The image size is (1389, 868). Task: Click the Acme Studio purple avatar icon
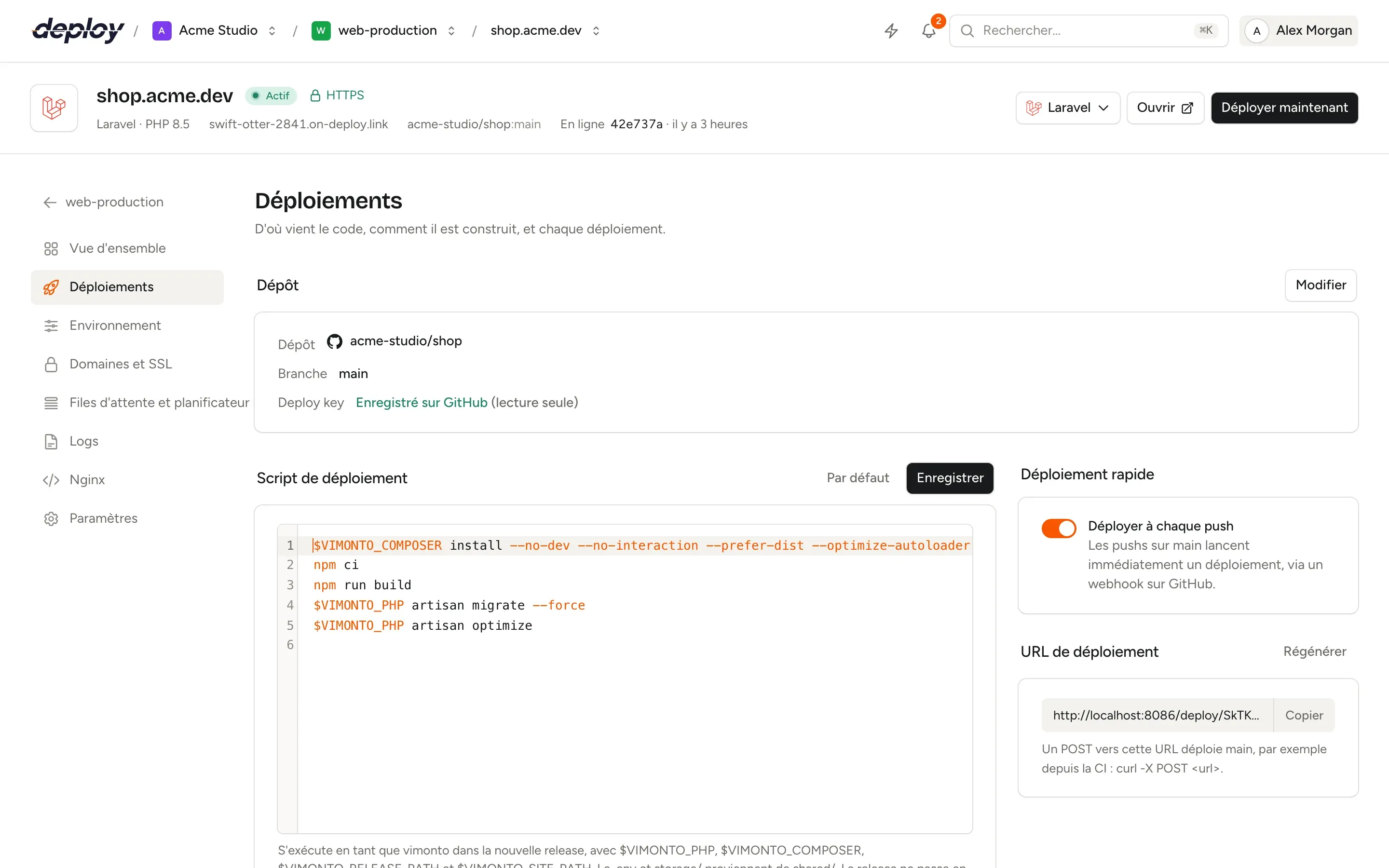(x=162, y=30)
